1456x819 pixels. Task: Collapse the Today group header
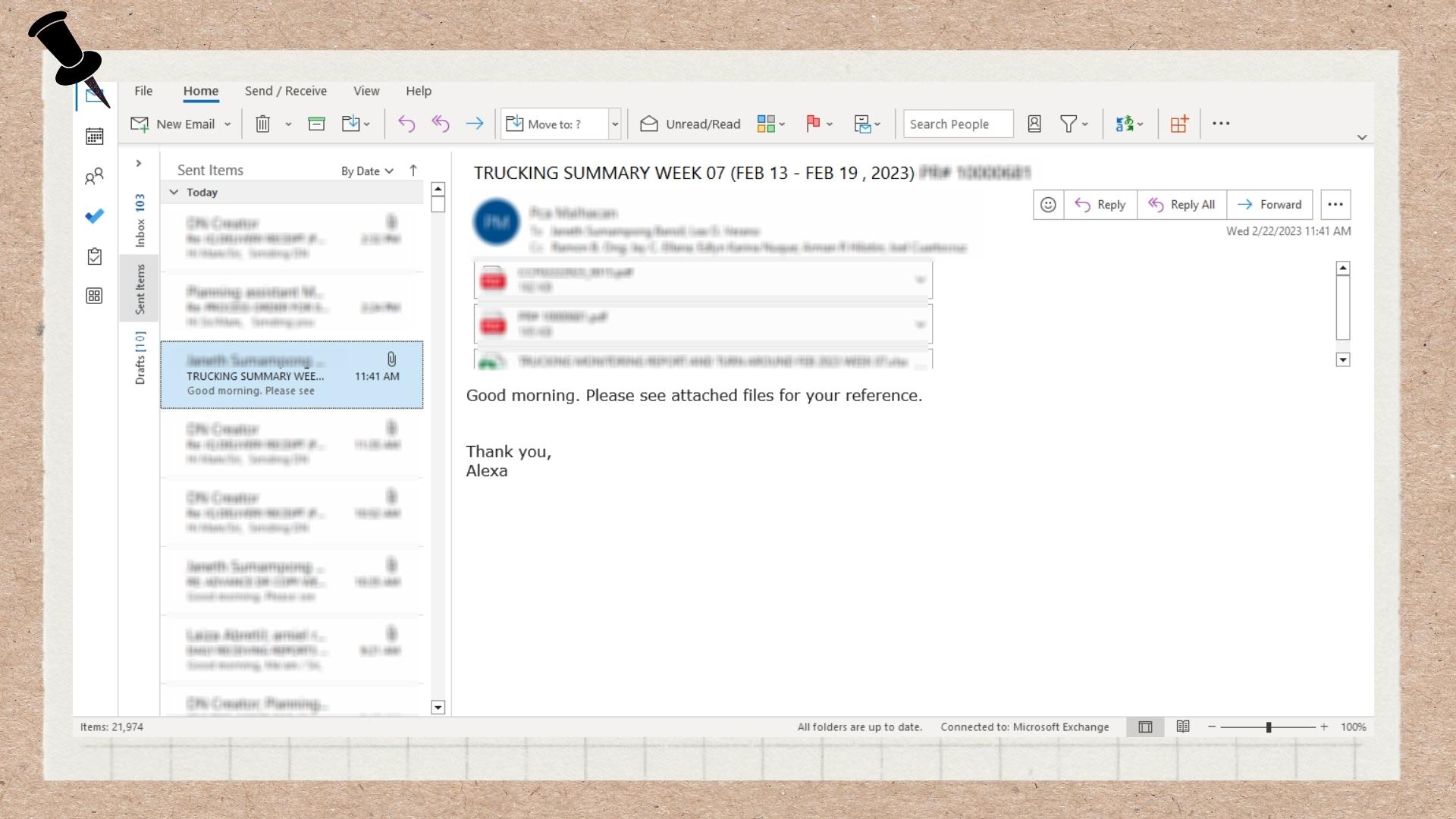pyautogui.click(x=174, y=193)
